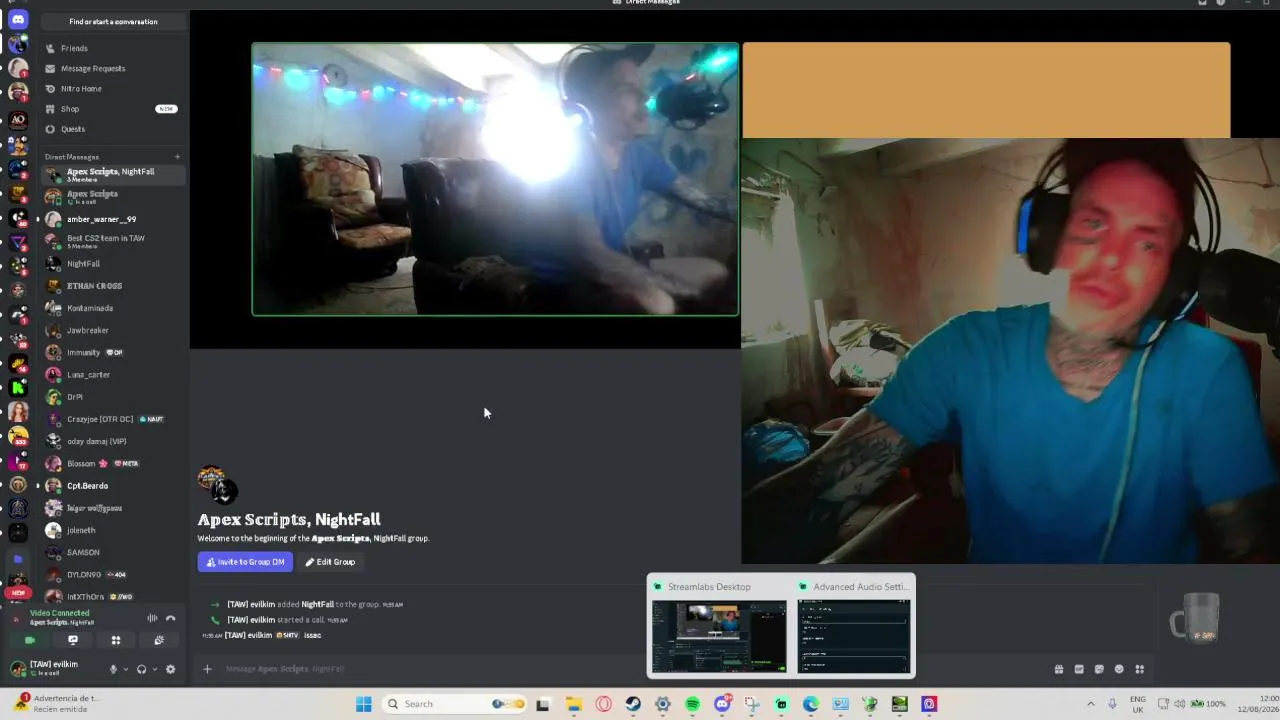Viewport: 1280px width, 720px height.
Task: Select the Streamlabs Desktop preview thumbnail
Action: pos(719,636)
